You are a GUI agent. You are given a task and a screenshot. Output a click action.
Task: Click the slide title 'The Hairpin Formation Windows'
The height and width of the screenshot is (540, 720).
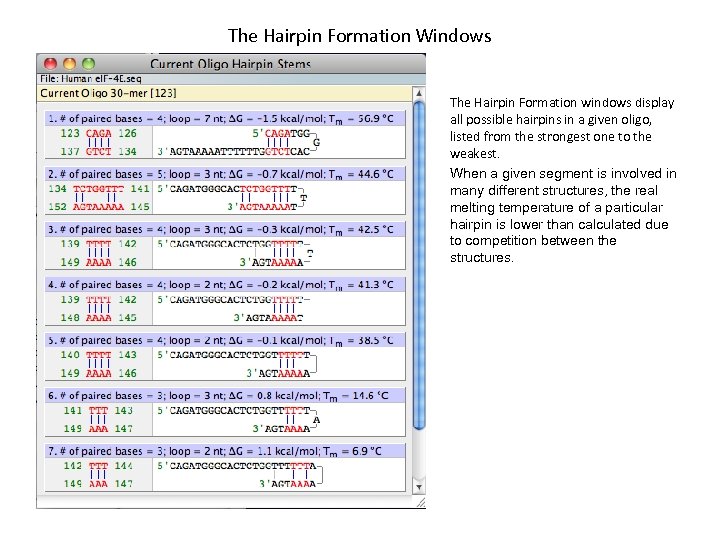pyautogui.click(x=360, y=36)
